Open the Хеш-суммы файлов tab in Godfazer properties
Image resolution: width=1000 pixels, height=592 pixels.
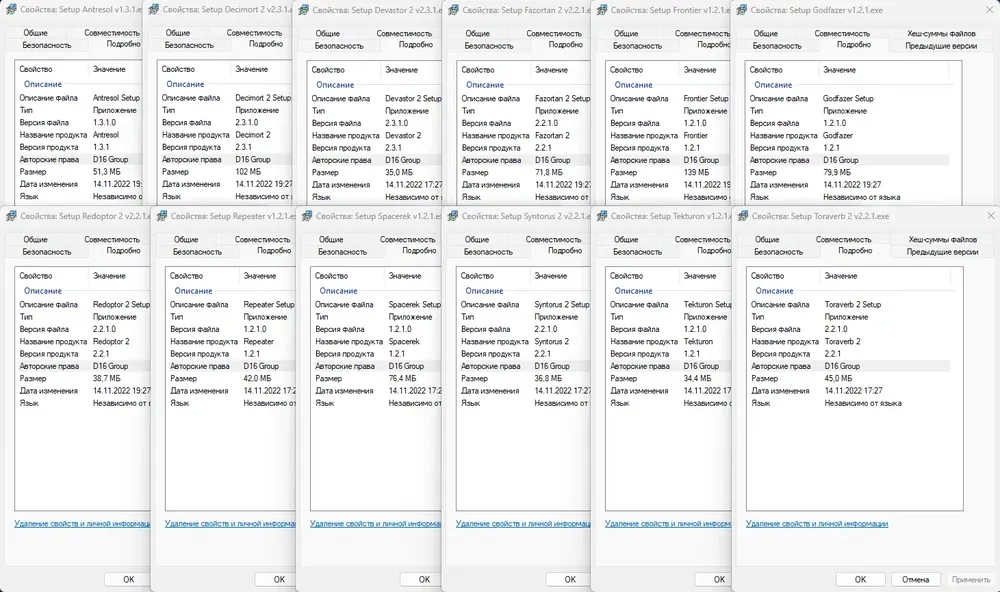941,33
